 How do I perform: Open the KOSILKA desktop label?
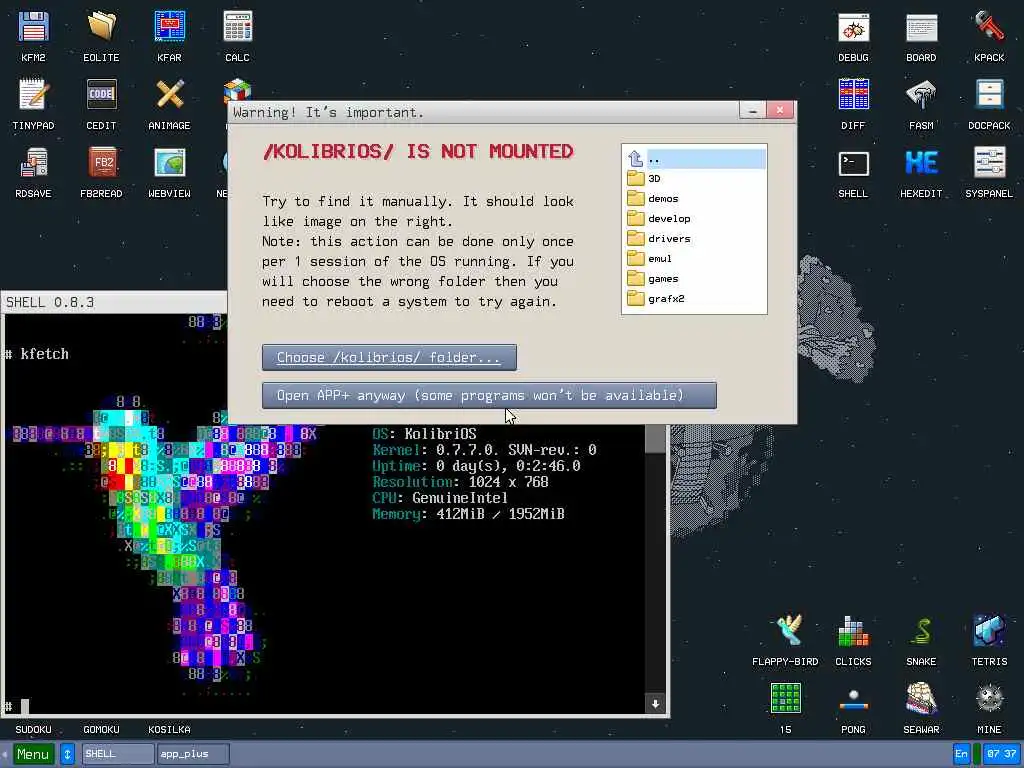(169, 729)
